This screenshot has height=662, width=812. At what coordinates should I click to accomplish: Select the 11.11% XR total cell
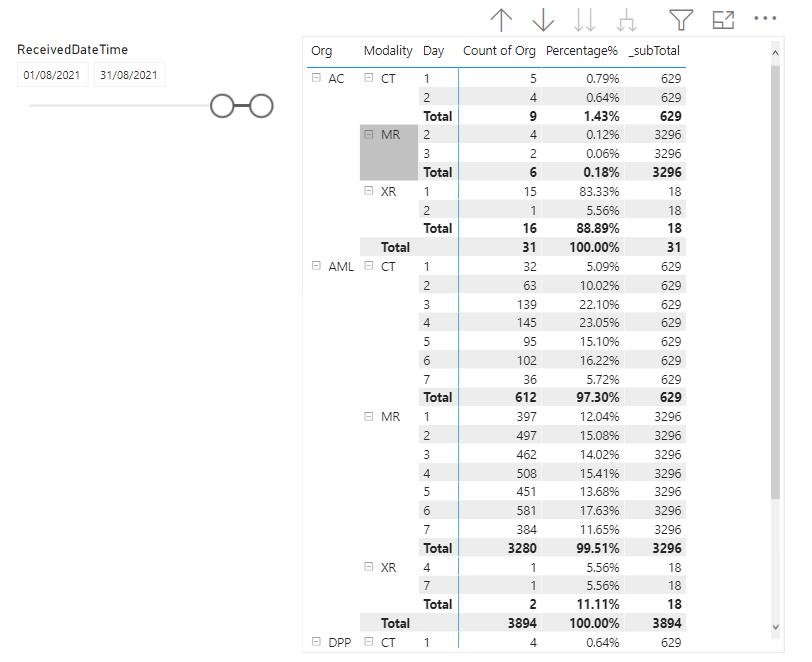click(583, 604)
